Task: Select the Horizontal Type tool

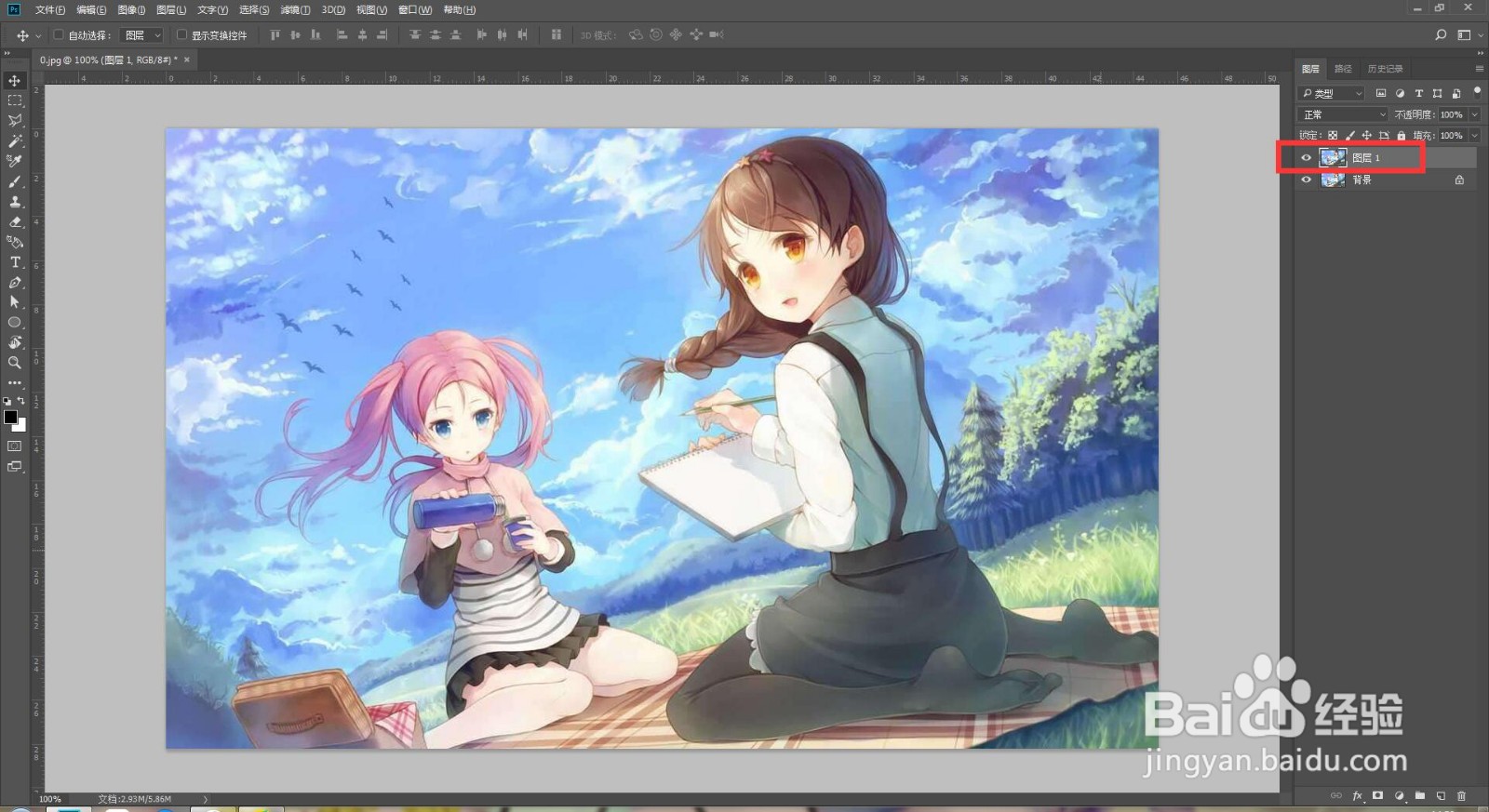Action: pos(15,262)
